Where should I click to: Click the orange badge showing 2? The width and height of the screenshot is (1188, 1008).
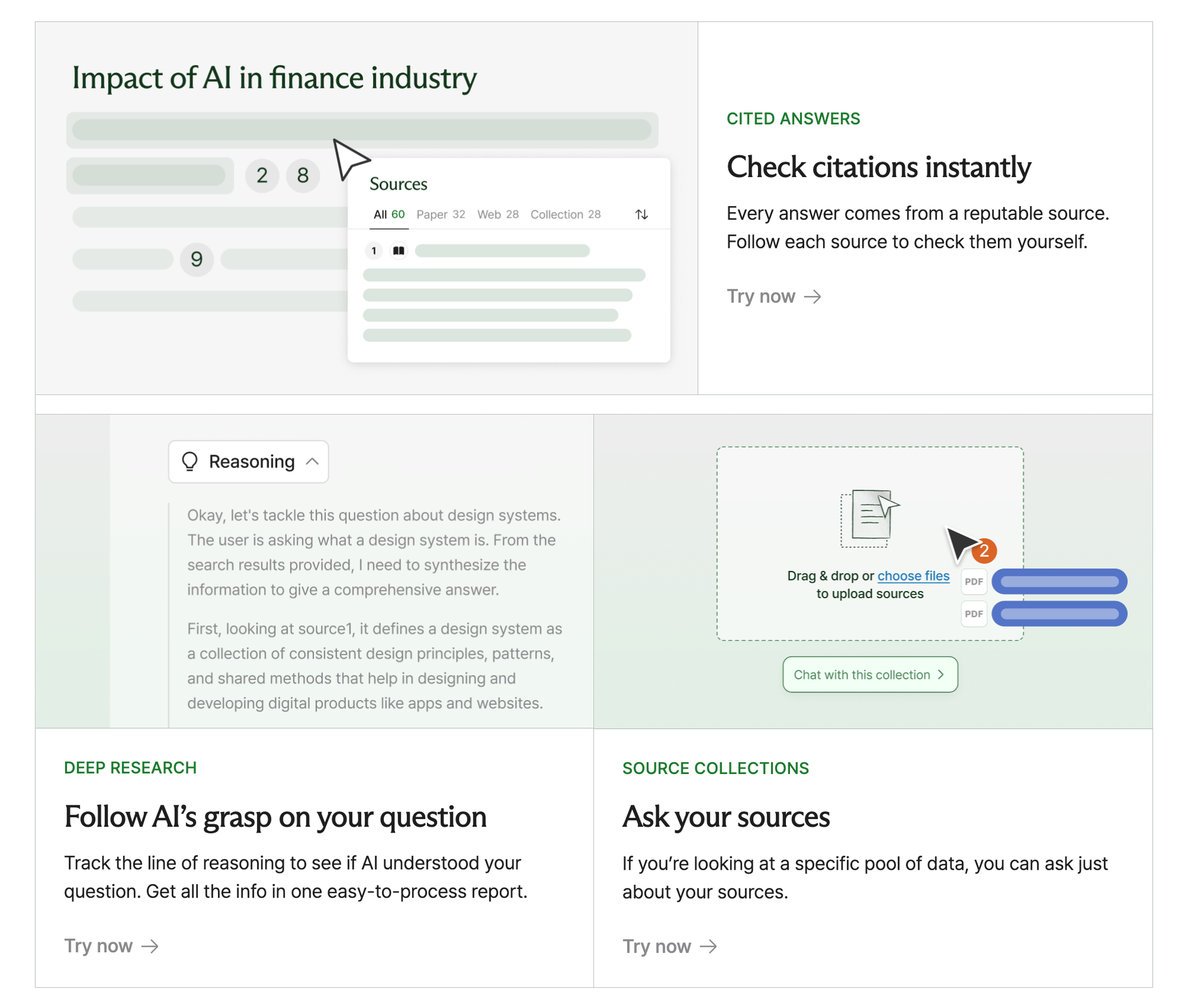984,551
